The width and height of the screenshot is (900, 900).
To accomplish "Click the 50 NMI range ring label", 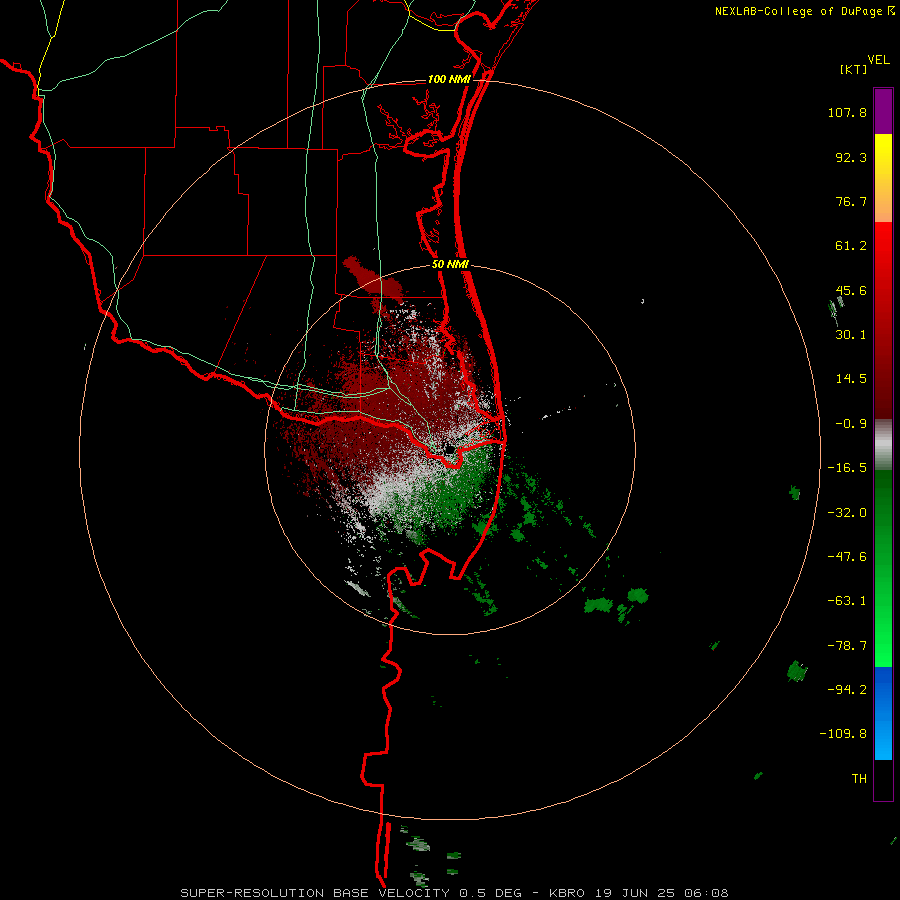I will click(x=450, y=264).
